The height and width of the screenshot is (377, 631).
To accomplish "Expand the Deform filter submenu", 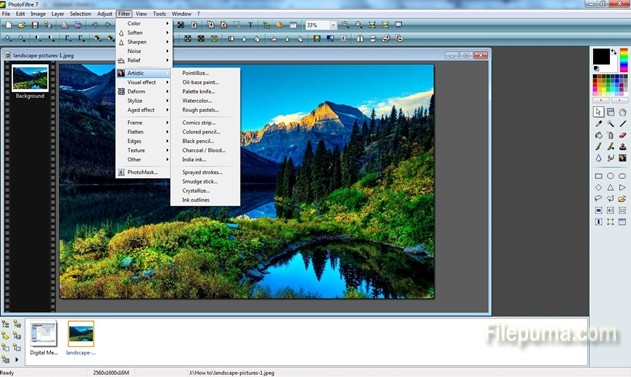I will pos(144,91).
